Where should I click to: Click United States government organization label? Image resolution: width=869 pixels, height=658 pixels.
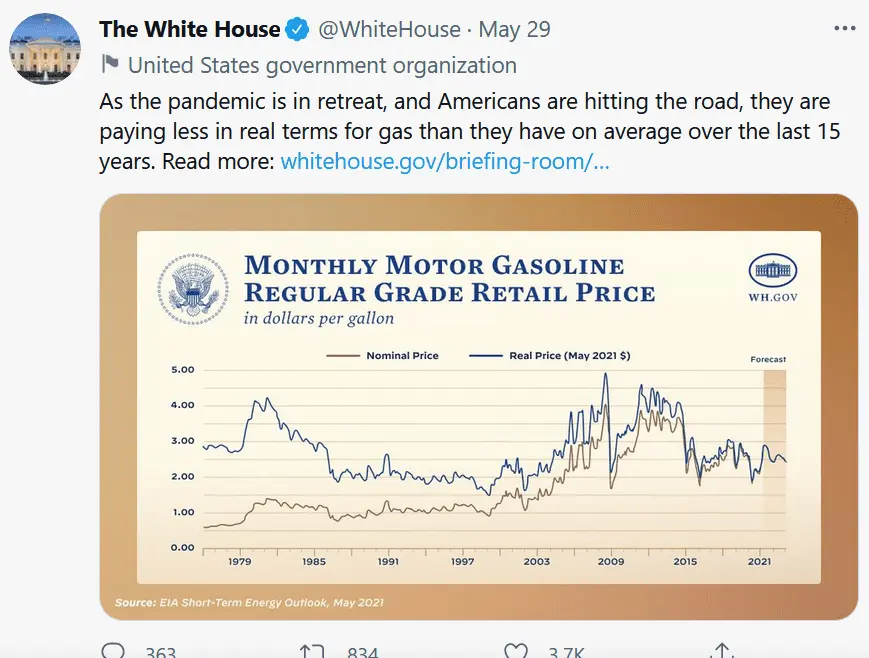(x=322, y=66)
